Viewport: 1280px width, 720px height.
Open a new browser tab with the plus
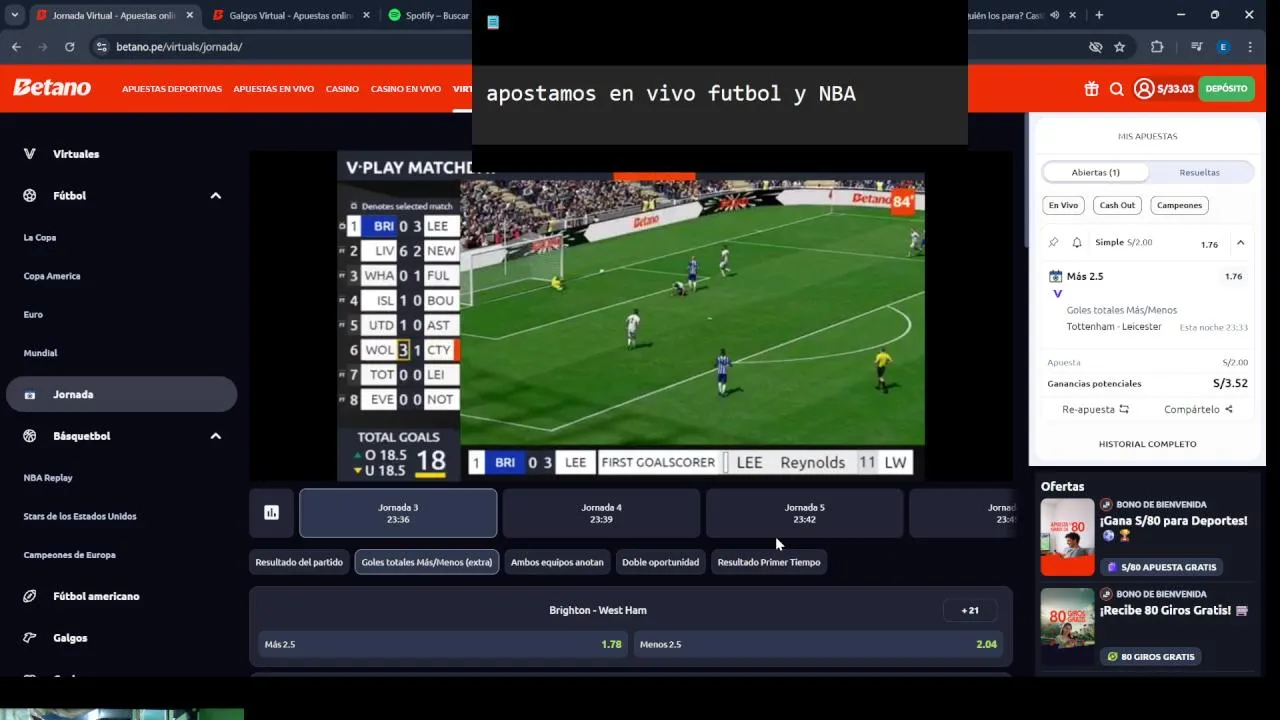(x=1099, y=15)
